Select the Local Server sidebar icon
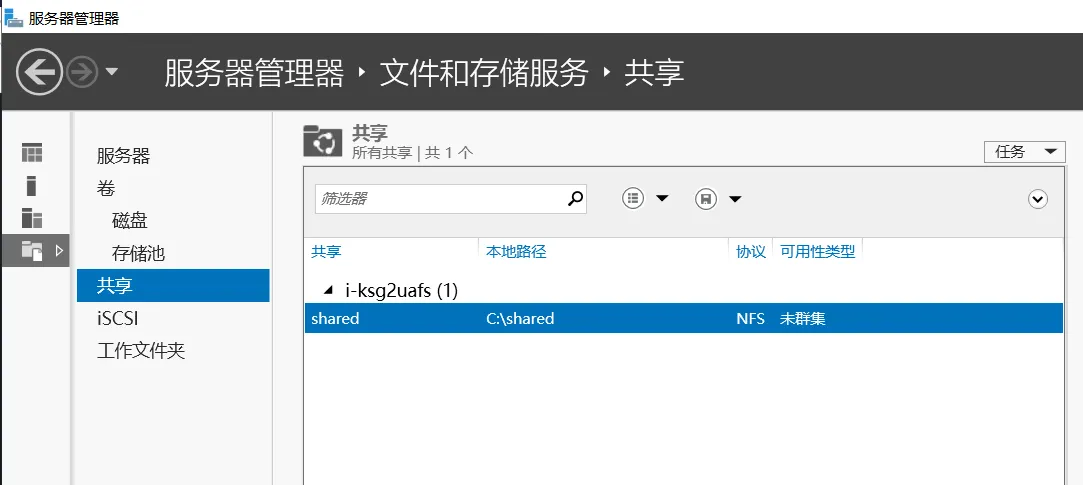 pyautogui.click(x=32, y=185)
